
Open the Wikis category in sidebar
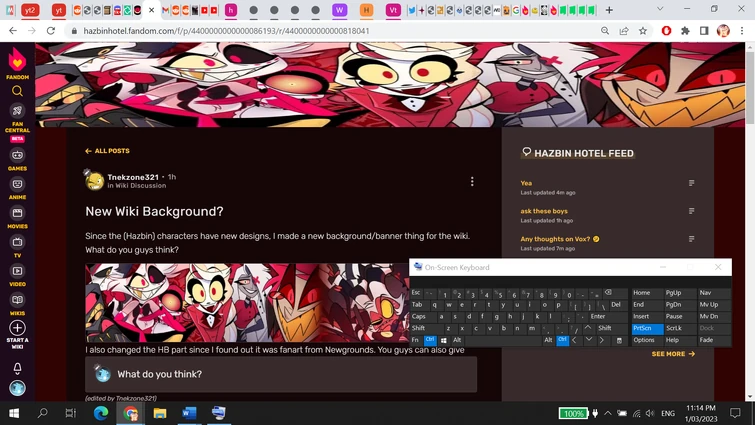pyautogui.click(x=17, y=305)
